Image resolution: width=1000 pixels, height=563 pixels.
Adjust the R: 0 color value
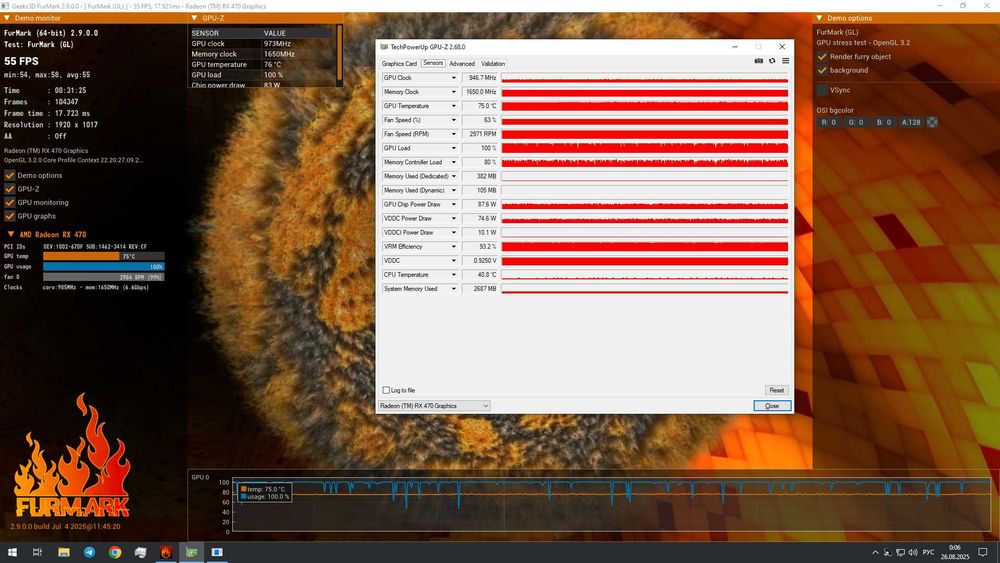828,122
